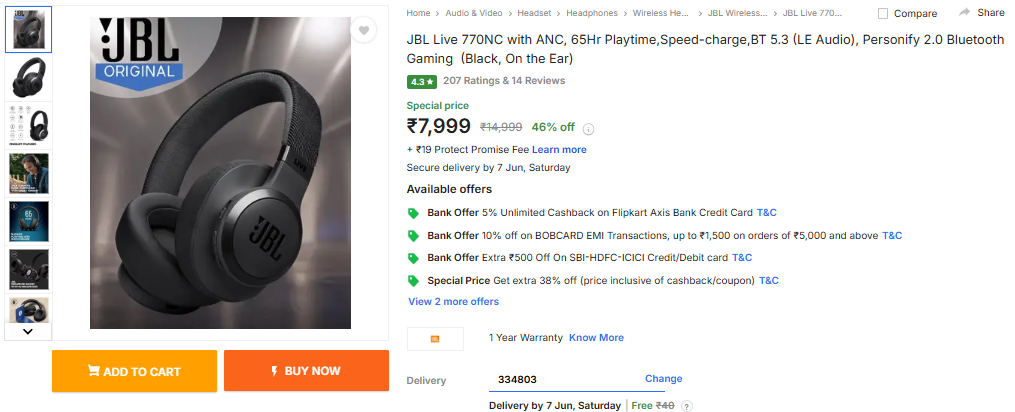
Task: Click the delivery fee question mark icon
Action: (x=687, y=406)
